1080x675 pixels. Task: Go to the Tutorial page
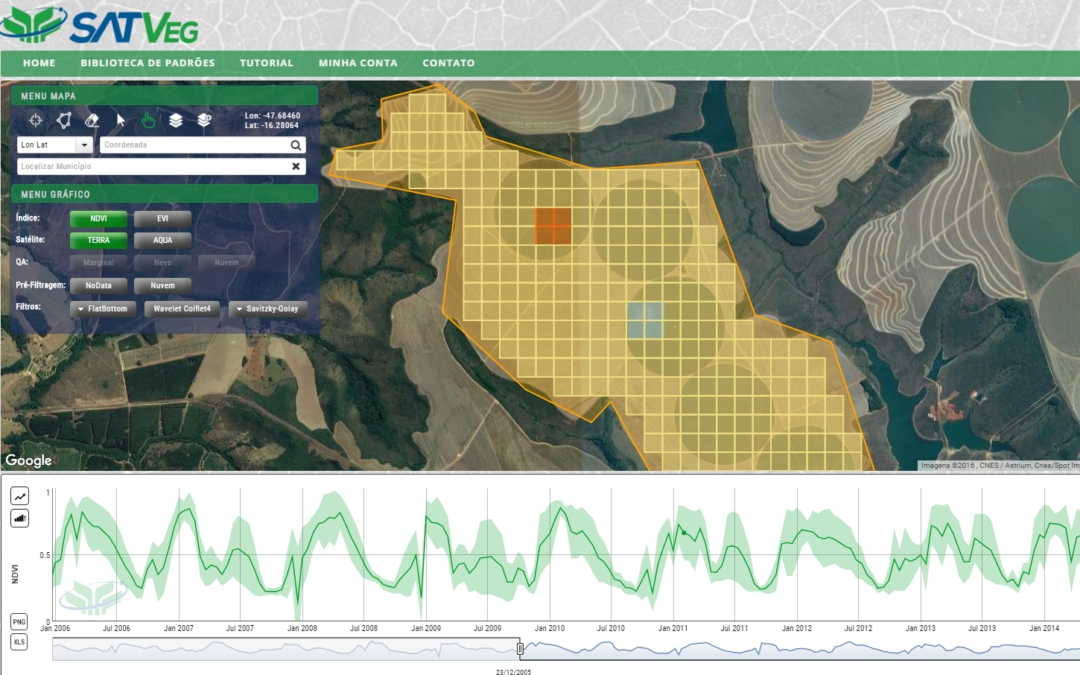[266, 63]
